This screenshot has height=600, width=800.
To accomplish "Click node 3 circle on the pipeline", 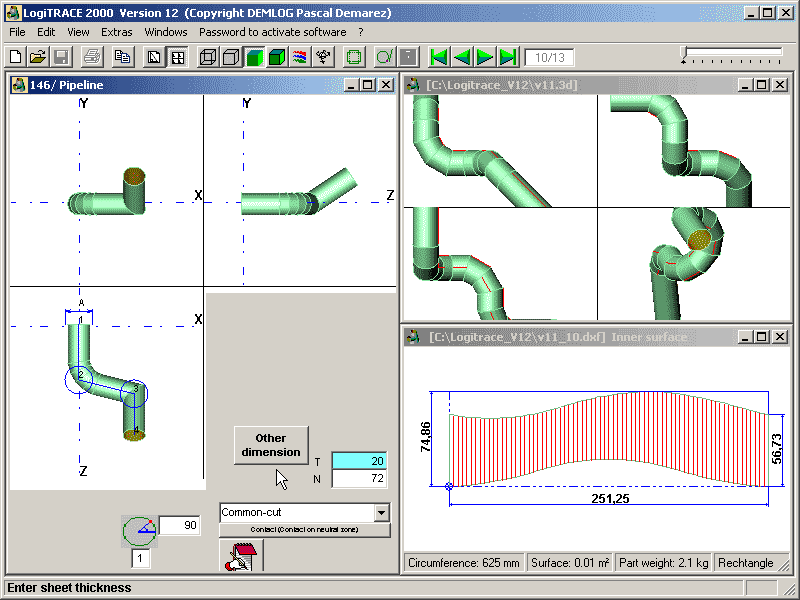I will (x=134, y=393).
